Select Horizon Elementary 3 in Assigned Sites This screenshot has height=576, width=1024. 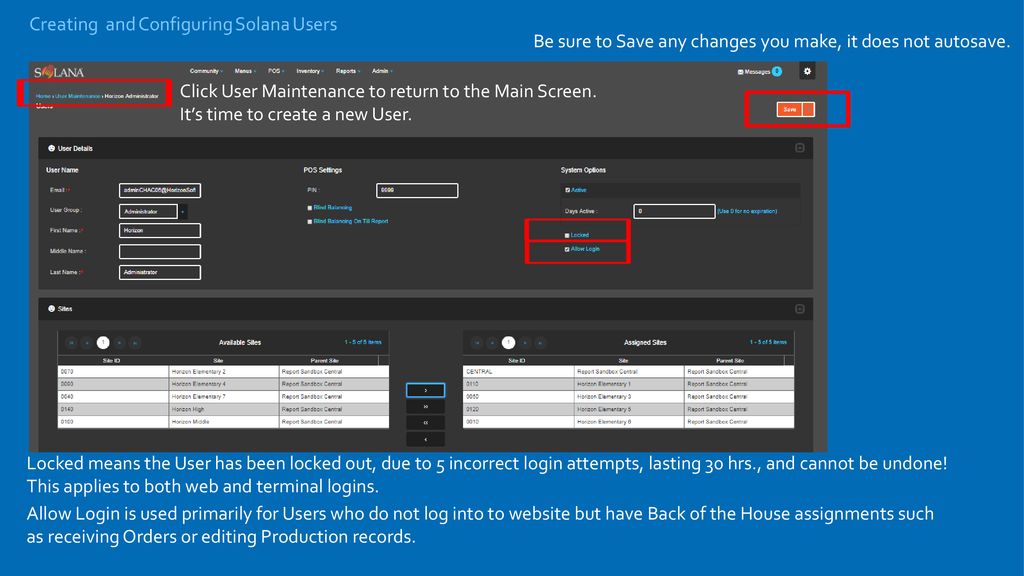pos(629,396)
